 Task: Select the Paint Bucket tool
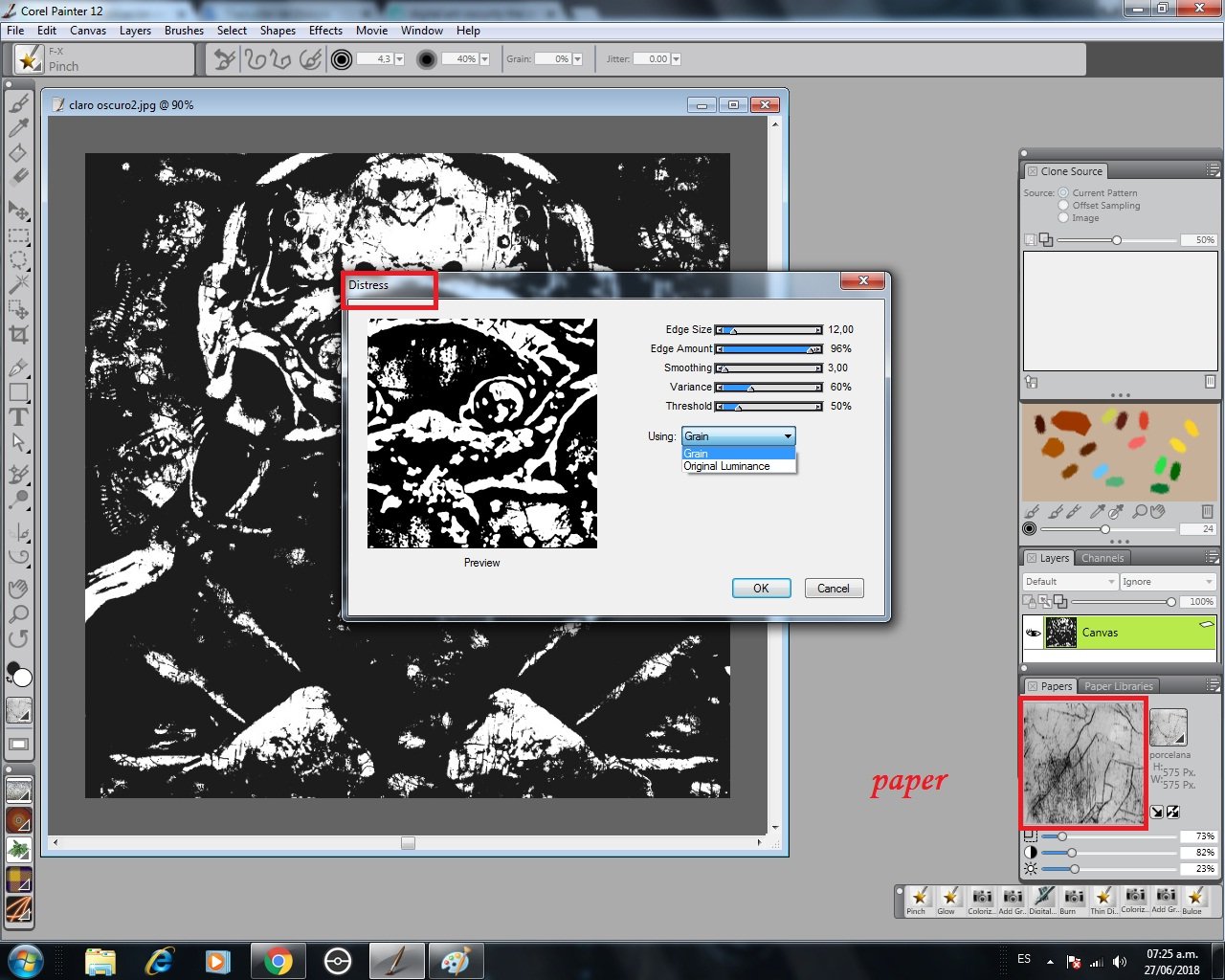click(19, 153)
